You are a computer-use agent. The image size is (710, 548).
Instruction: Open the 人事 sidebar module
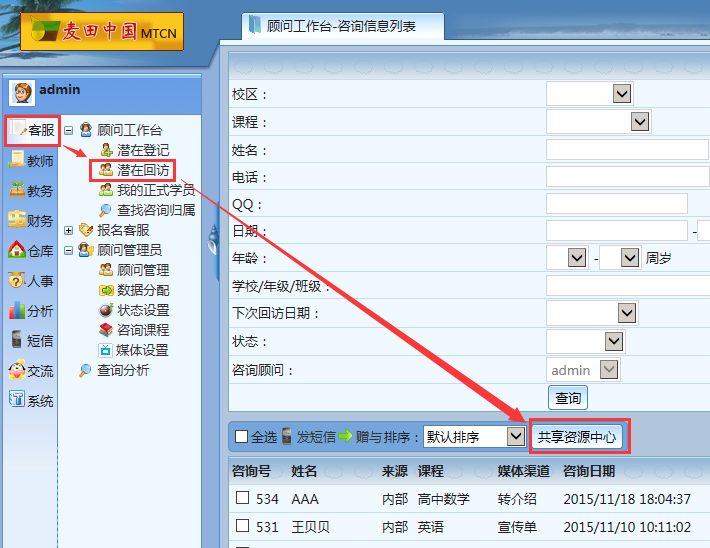coord(31,281)
